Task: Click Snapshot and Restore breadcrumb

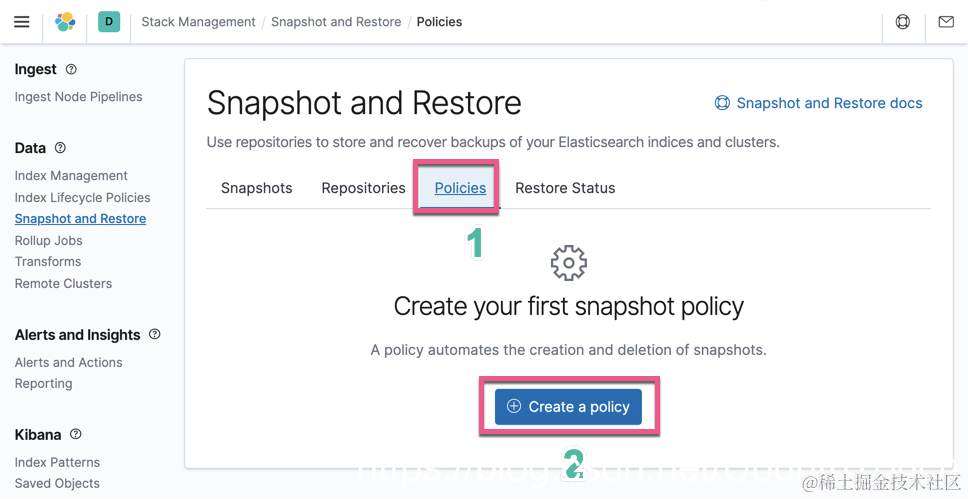Action: pyautogui.click(x=336, y=22)
